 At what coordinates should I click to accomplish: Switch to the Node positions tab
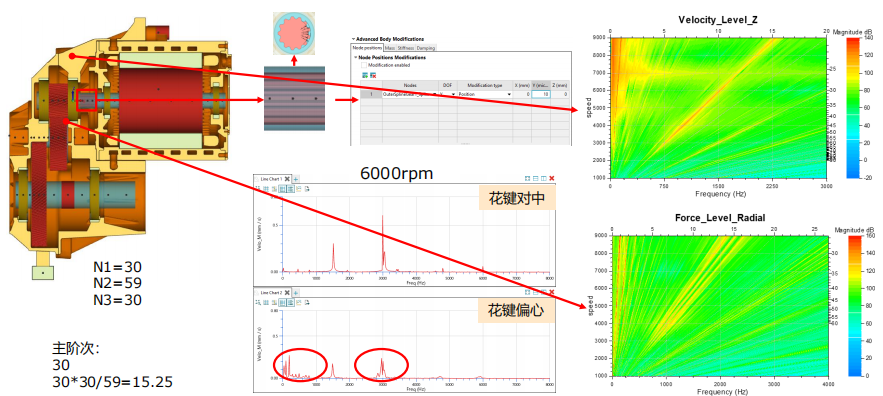tap(367, 48)
